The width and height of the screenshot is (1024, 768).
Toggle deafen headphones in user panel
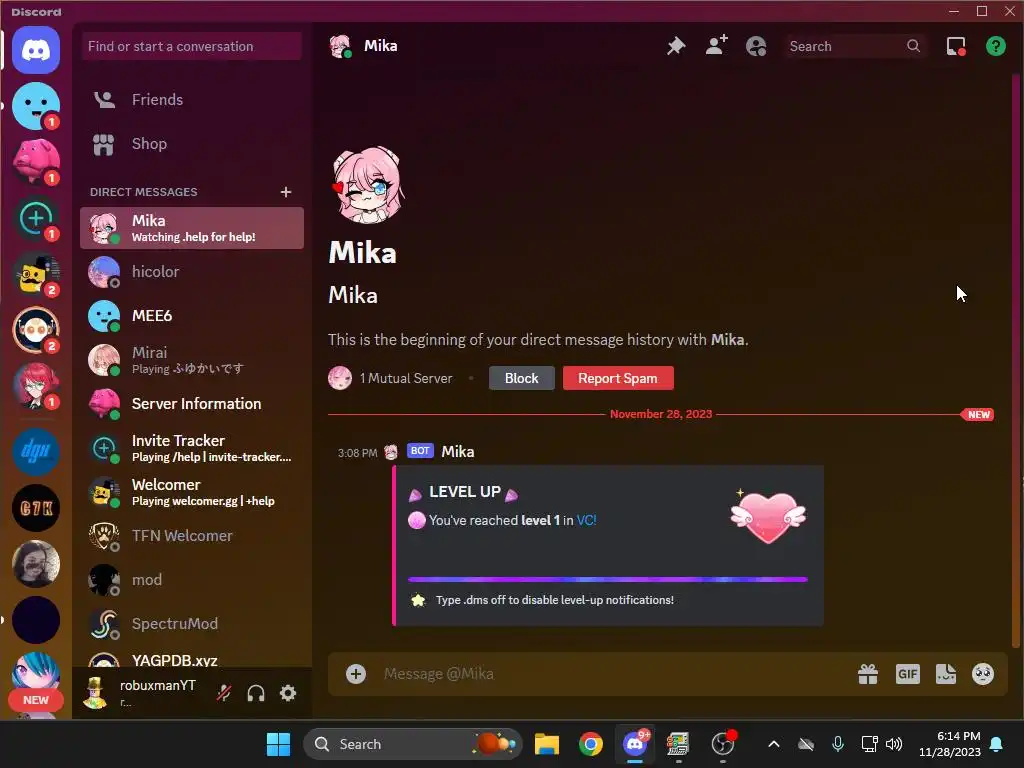(x=256, y=694)
